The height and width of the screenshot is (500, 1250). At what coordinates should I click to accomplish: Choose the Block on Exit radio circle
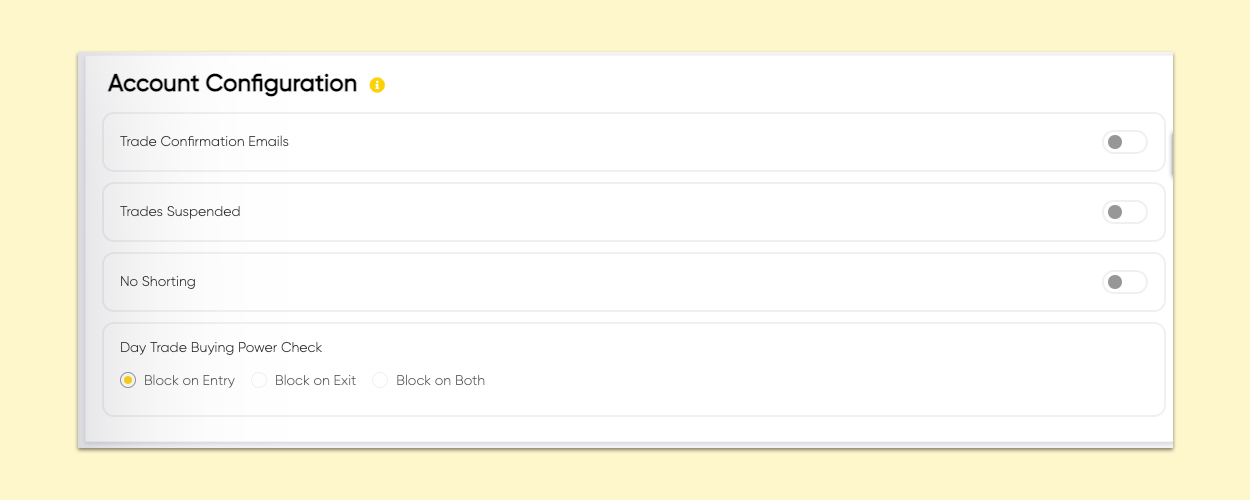(x=259, y=380)
